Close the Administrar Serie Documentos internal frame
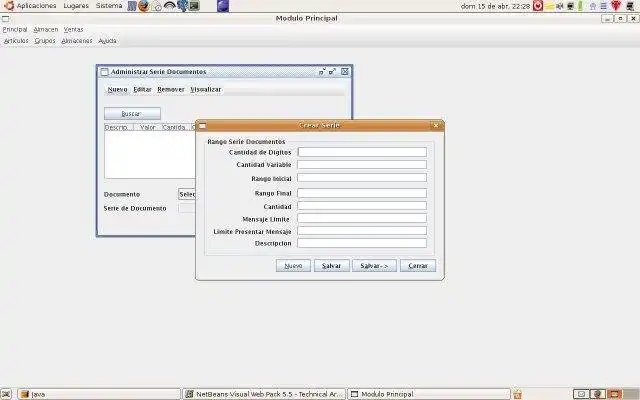Screen dimensions: 640x400 [x=345, y=71]
